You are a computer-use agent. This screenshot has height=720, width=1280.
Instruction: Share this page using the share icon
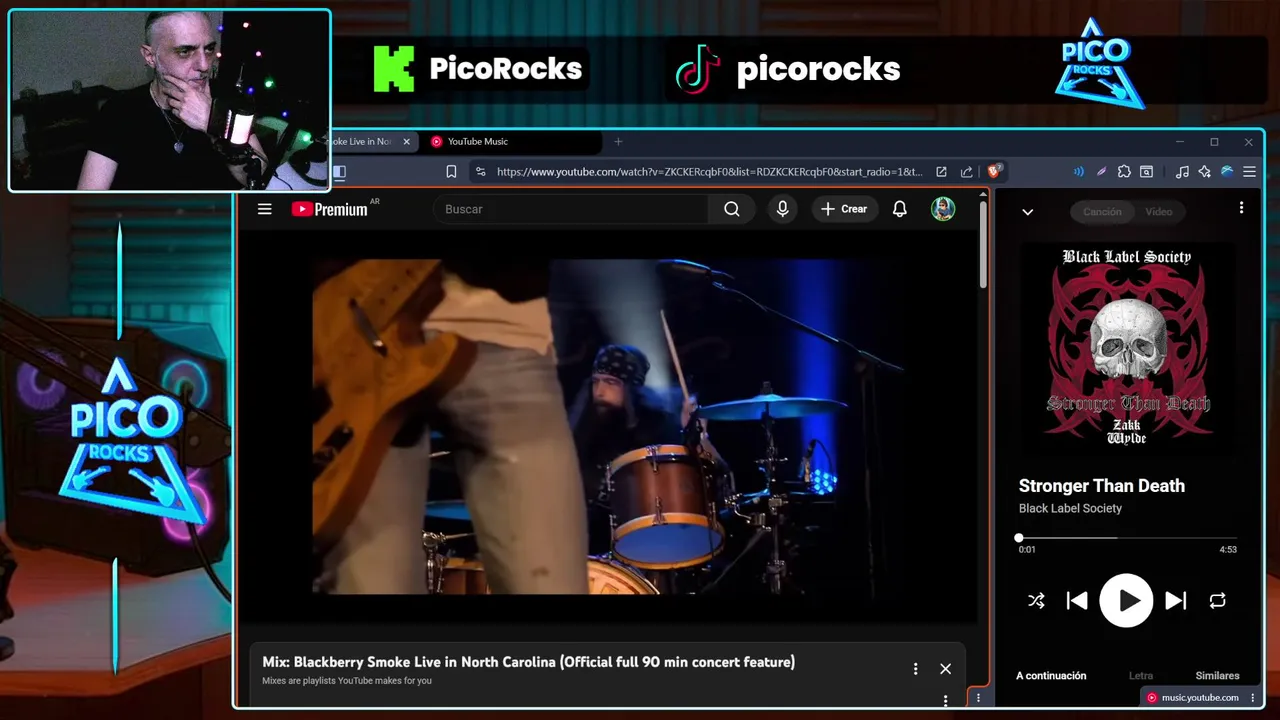pyautogui.click(x=966, y=172)
